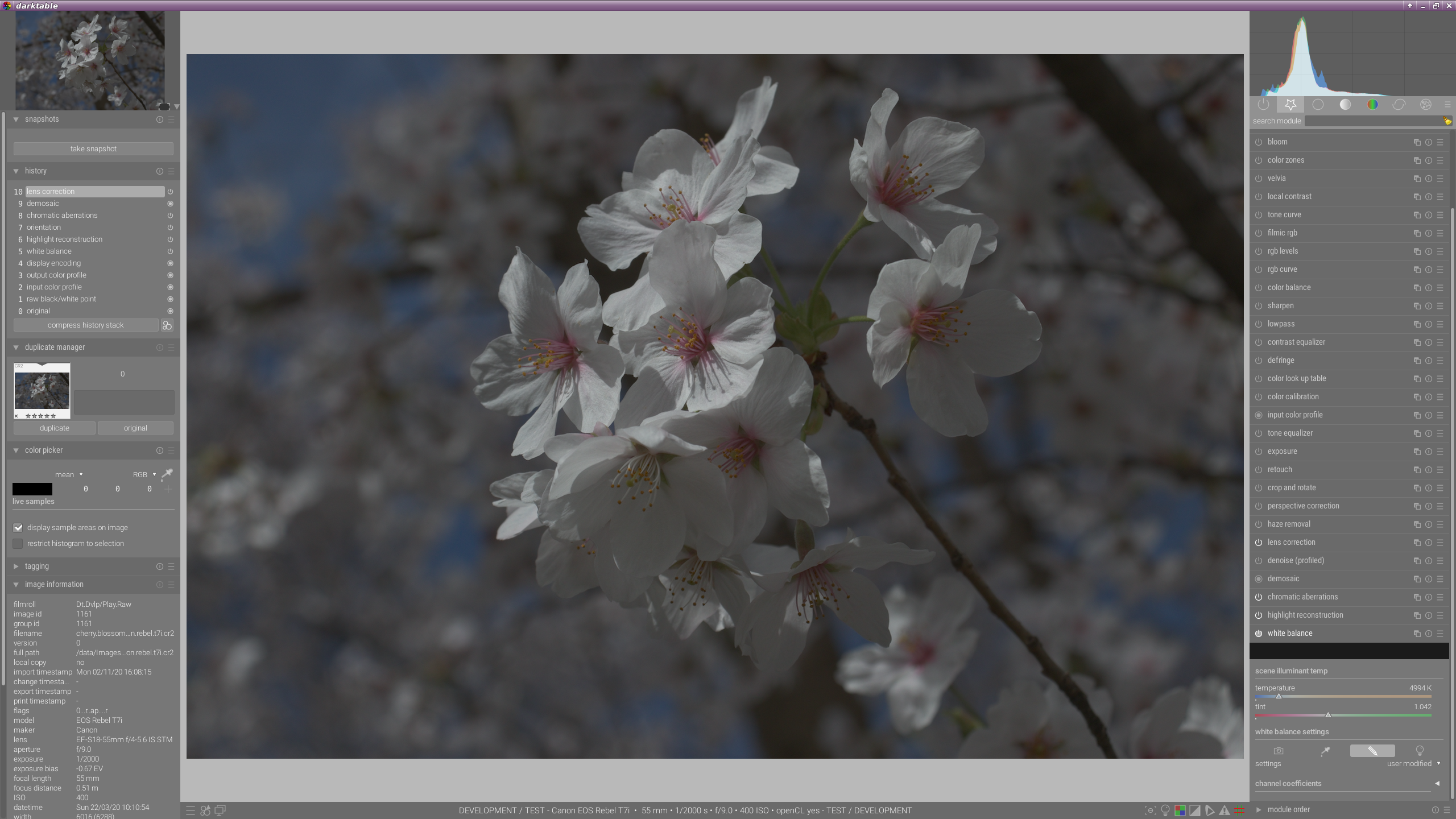Switch to the color modules group tab

click(x=1372, y=105)
